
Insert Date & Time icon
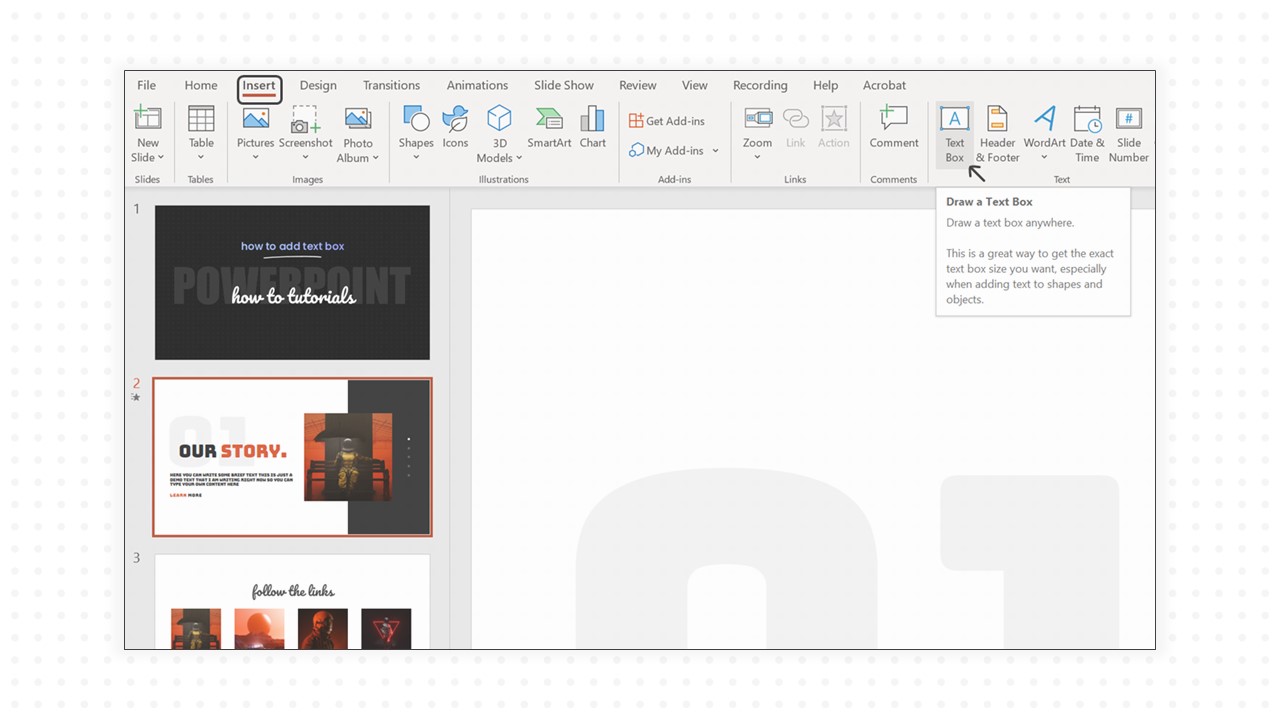[1087, 119]
